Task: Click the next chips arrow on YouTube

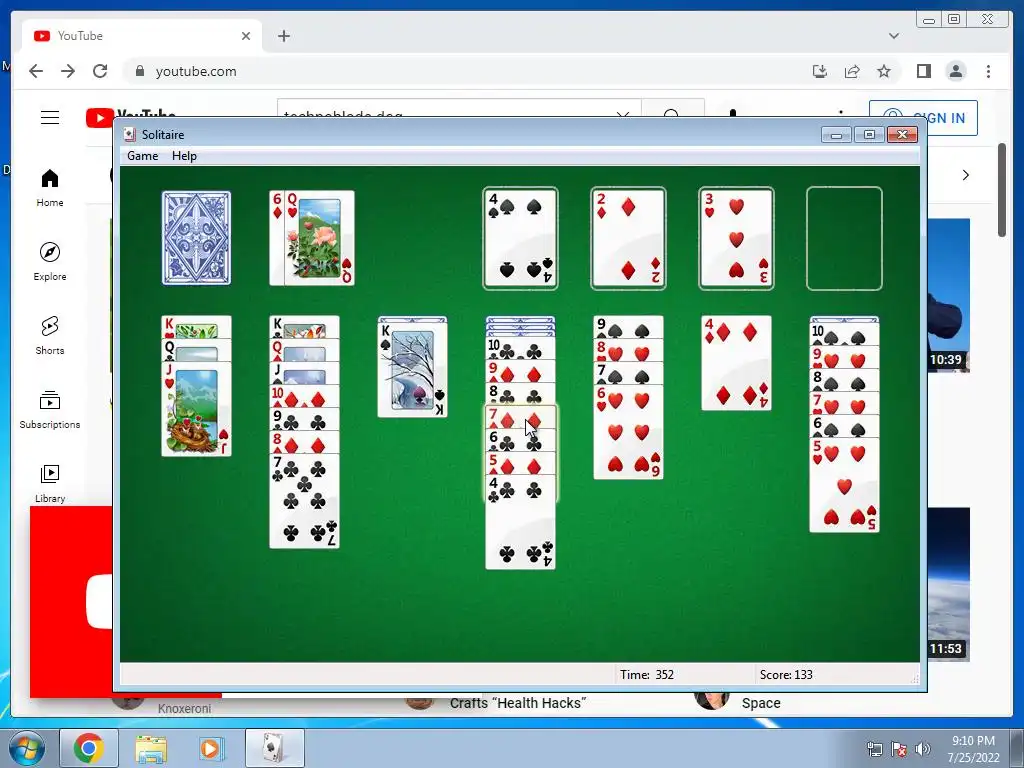Action: pos(966,175)
